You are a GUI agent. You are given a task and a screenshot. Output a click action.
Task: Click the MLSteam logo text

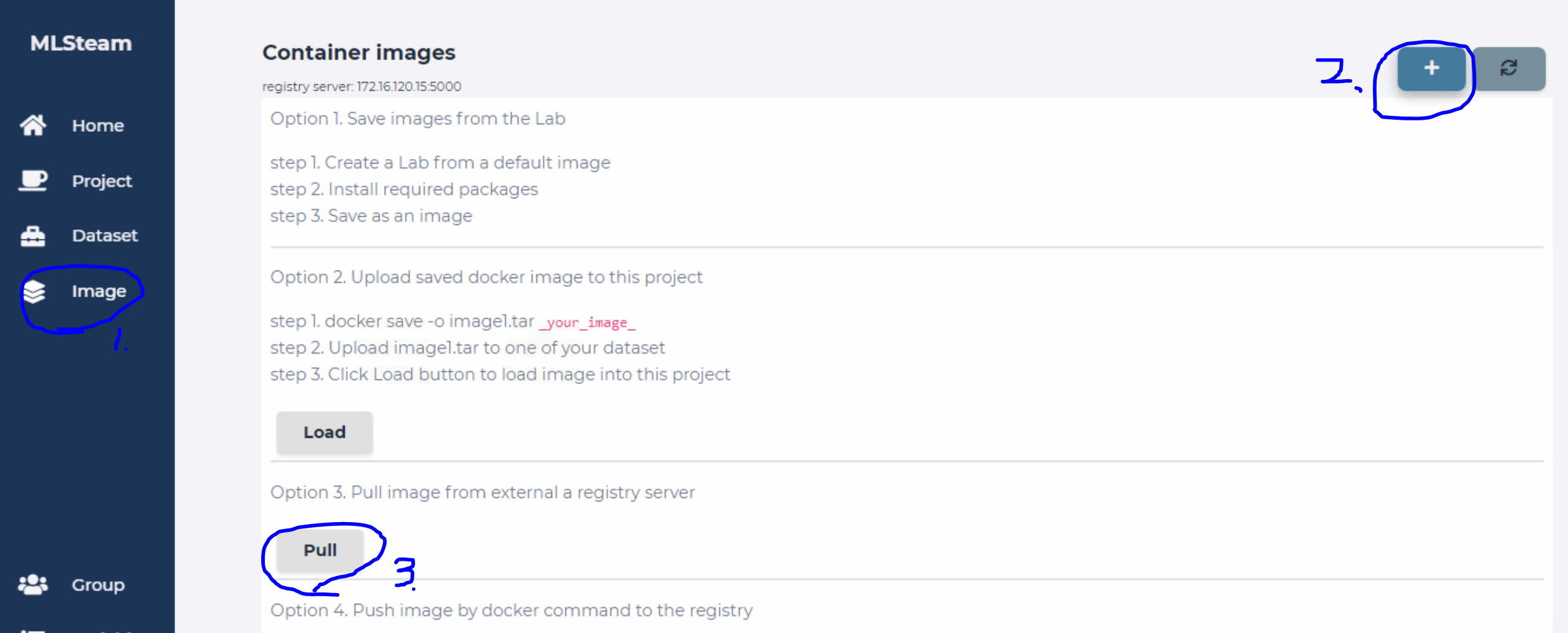[81, 43]
